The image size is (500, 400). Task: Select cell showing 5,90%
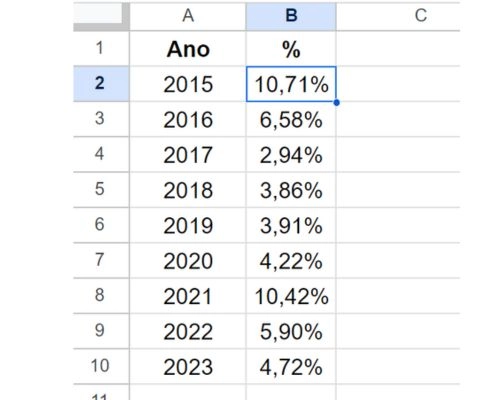click(291, 331)
